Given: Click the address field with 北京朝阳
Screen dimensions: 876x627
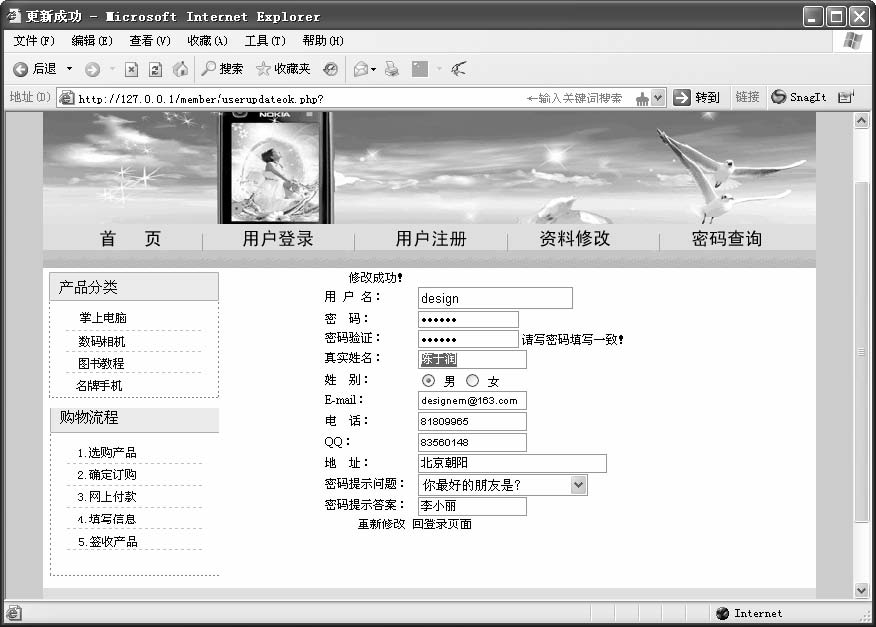Looking at the screenshot, I should pos(512,463).
